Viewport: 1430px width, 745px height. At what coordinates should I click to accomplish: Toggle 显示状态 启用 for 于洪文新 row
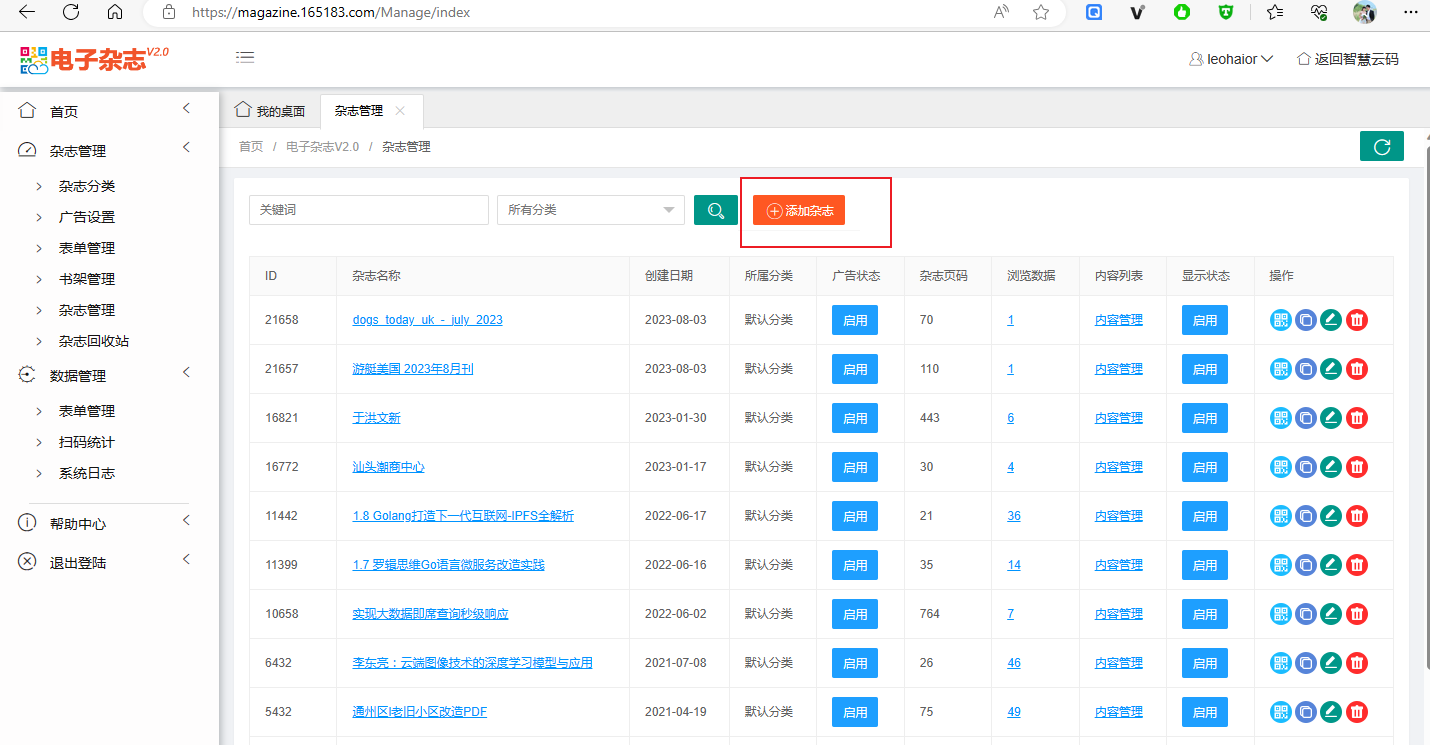click(1205, 418)
